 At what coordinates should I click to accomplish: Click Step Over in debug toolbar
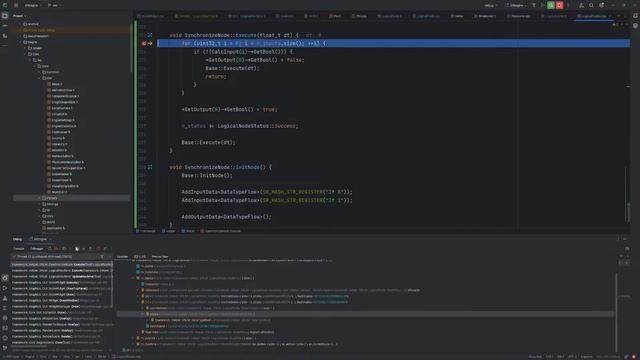click(77, 249)
